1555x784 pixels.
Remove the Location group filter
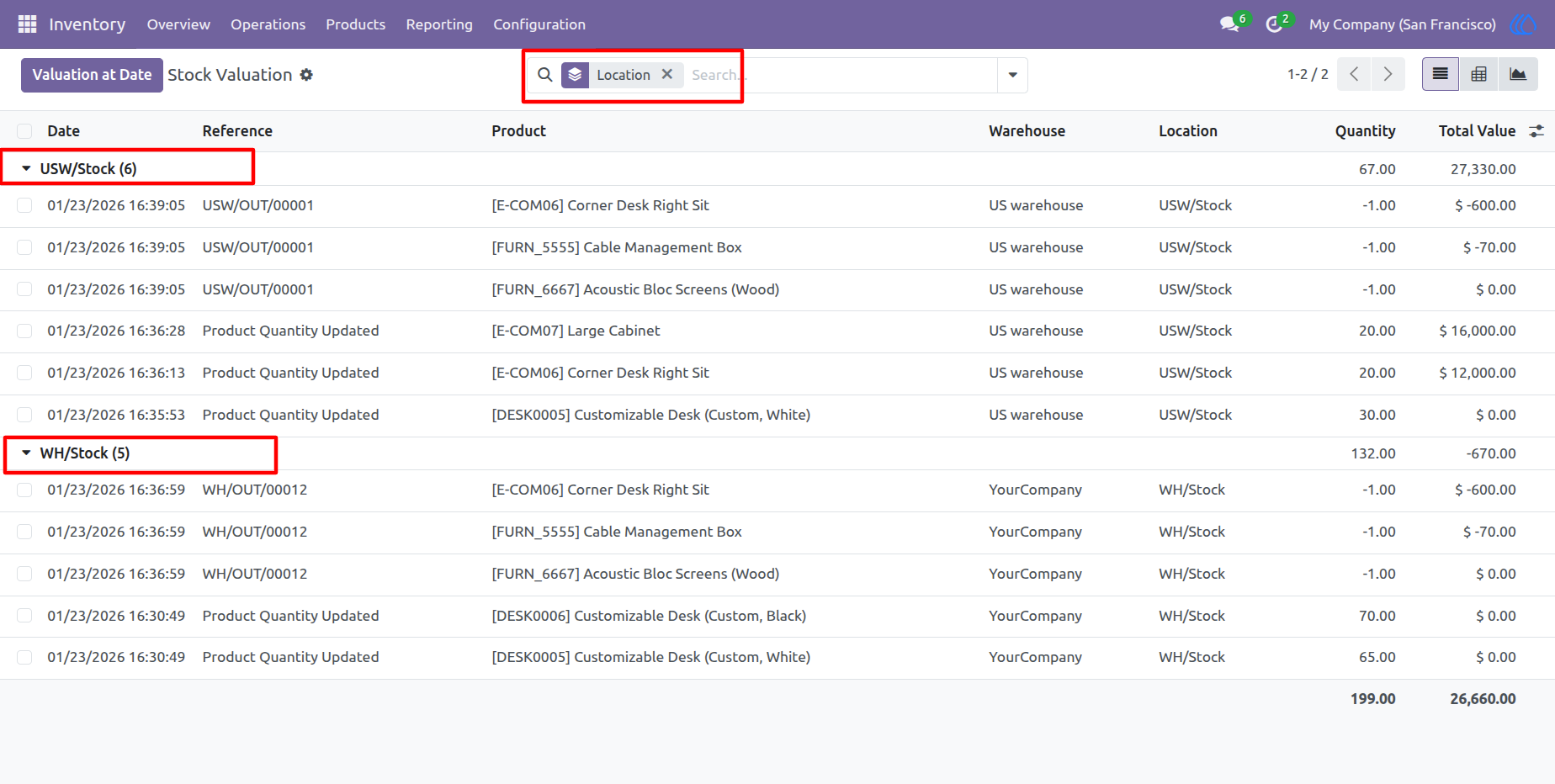point(667,74)
